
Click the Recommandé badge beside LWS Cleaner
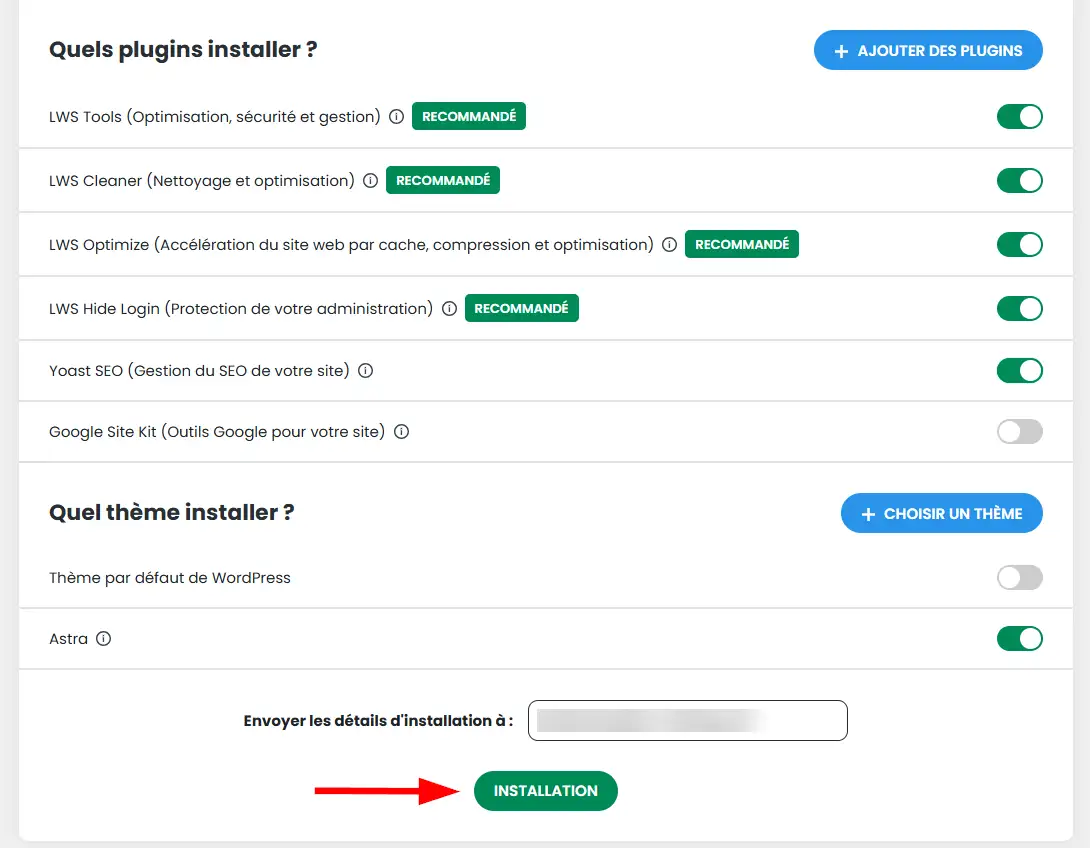pyautogui.click(x=443, y=180)
